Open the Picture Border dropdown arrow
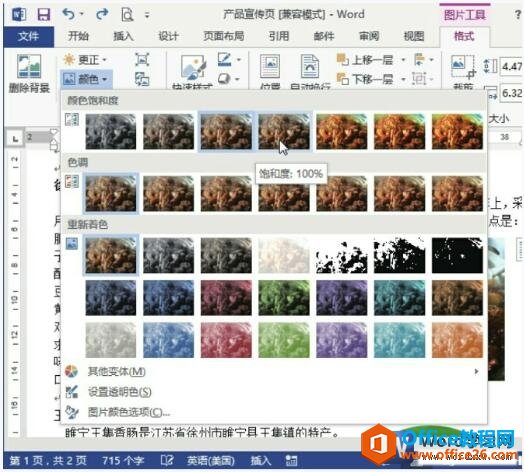 point(239,60)
